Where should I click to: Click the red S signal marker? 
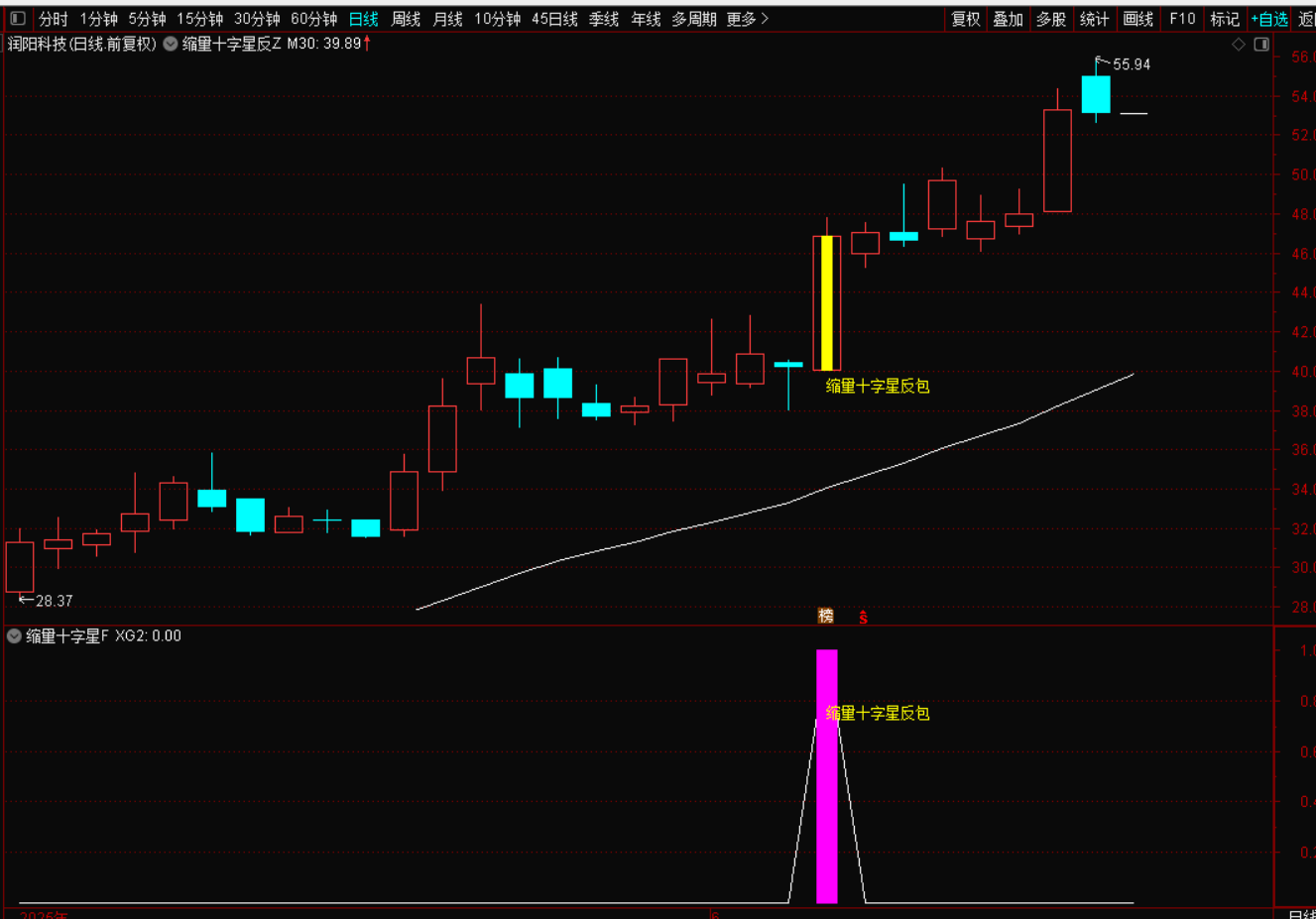pos(863,617)
